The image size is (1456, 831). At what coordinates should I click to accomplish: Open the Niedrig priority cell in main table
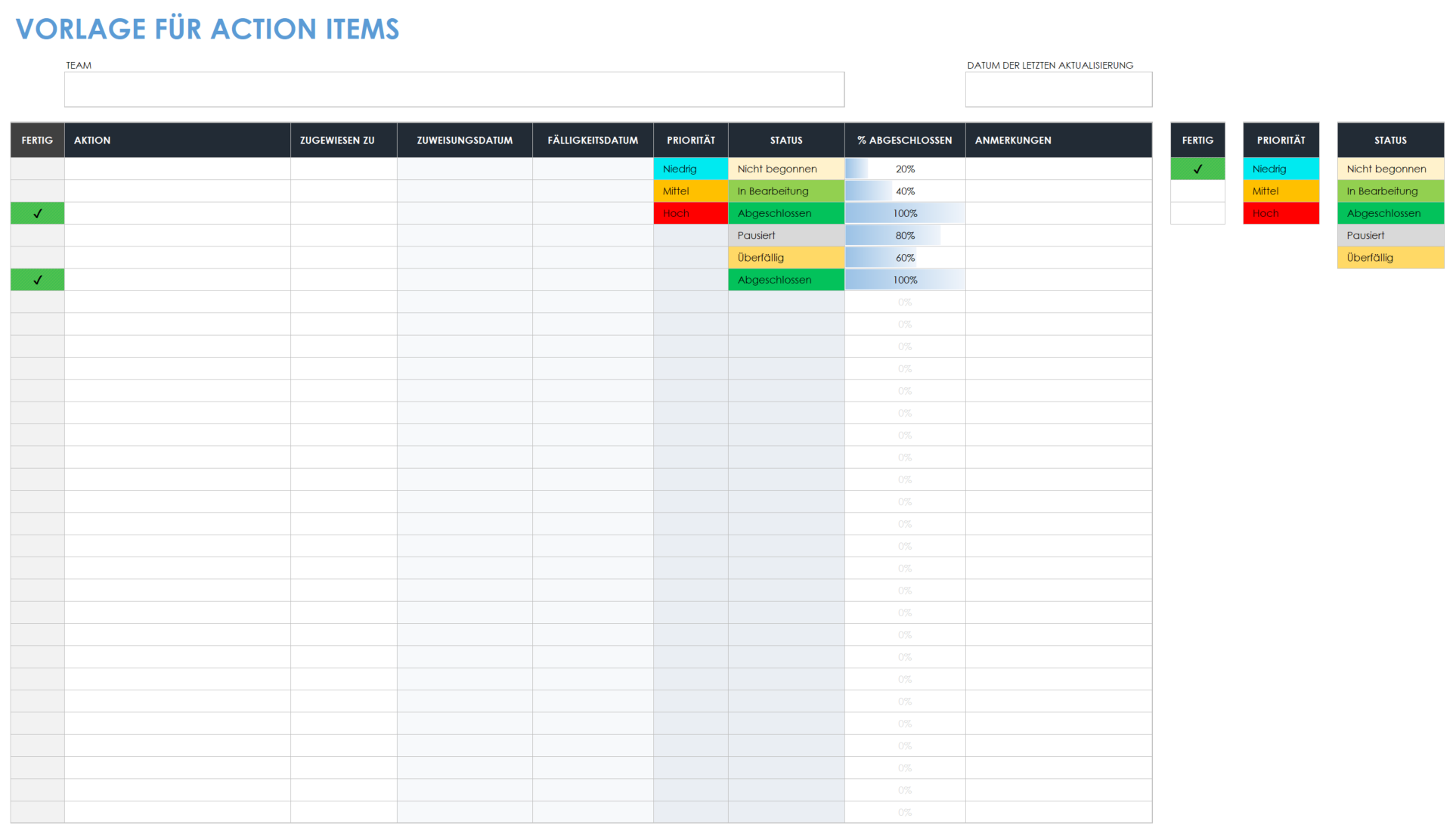click(691, 169)
